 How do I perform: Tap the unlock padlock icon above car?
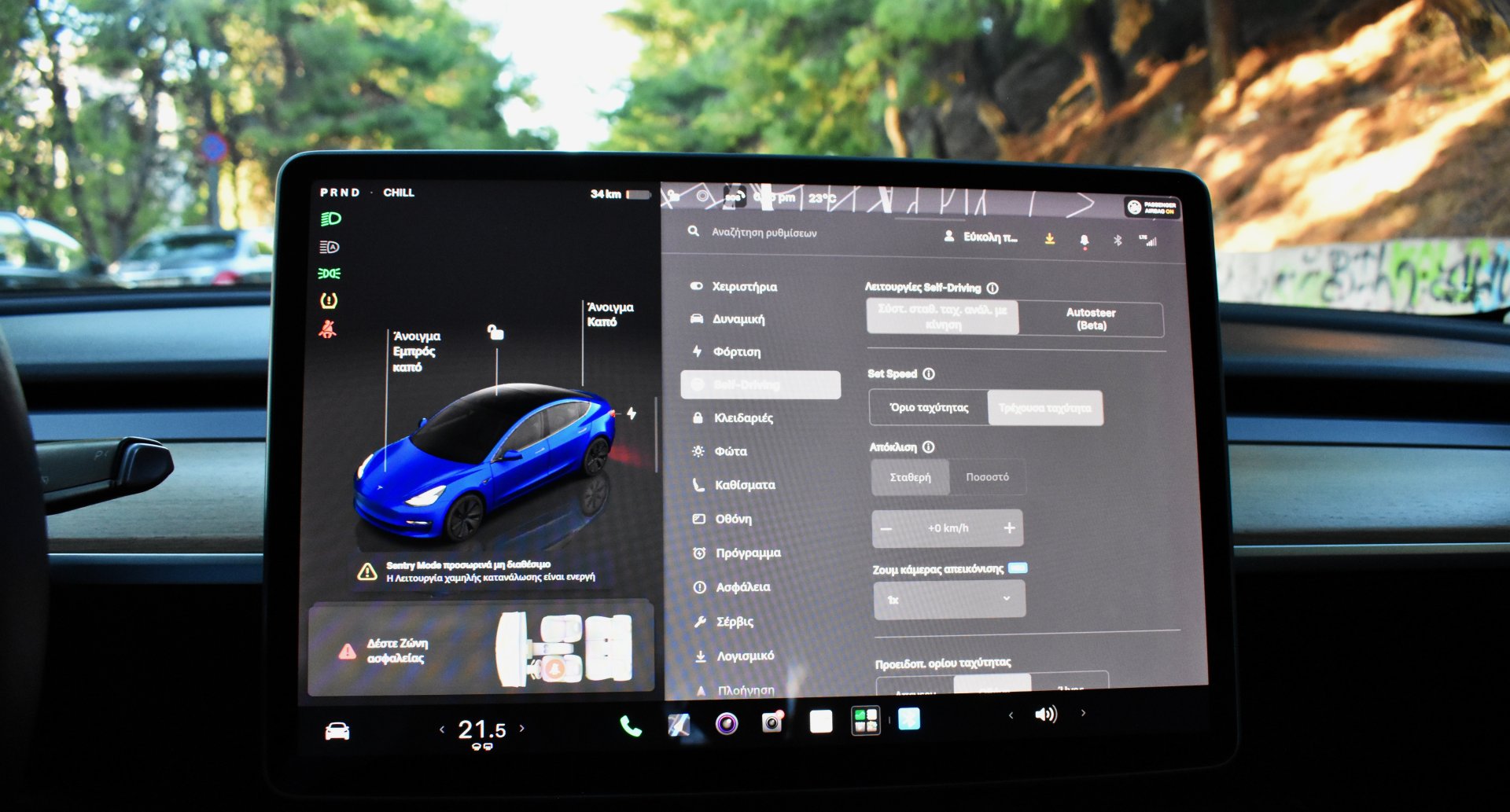[495, 332]
